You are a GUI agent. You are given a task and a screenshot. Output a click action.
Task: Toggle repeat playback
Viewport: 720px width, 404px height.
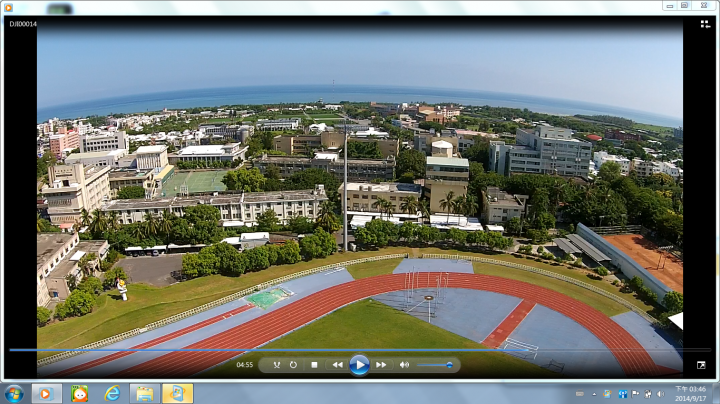[x=293, y=365]
